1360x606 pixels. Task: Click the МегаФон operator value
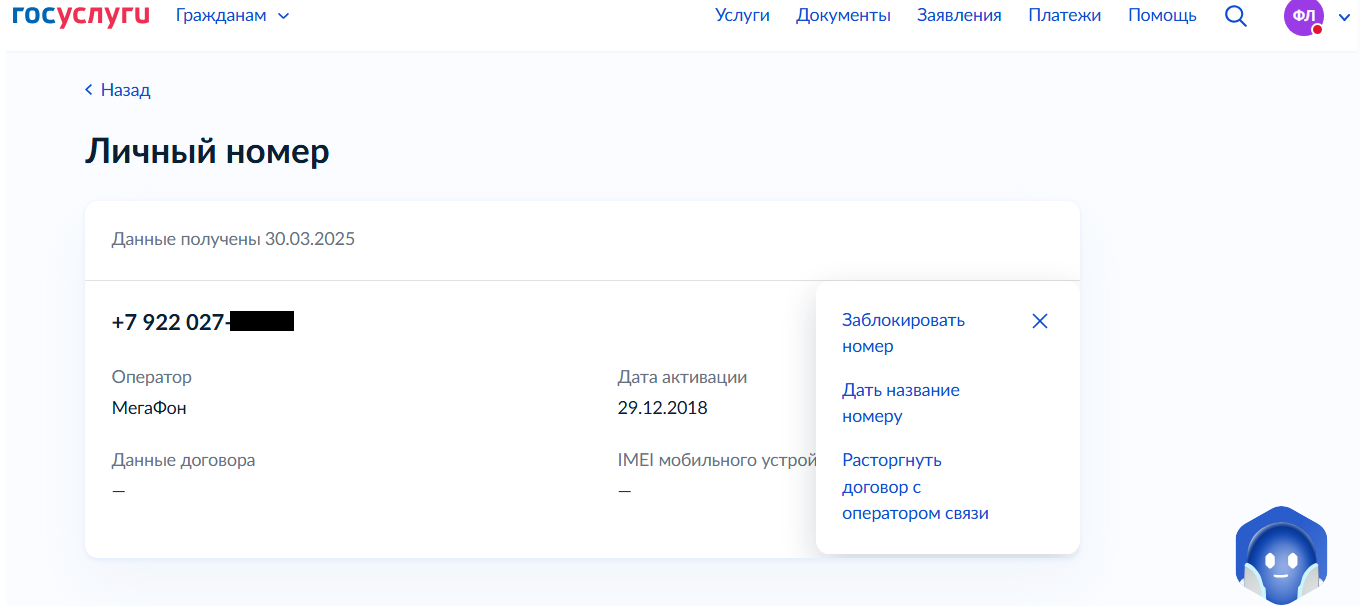(x=149, y=408)
